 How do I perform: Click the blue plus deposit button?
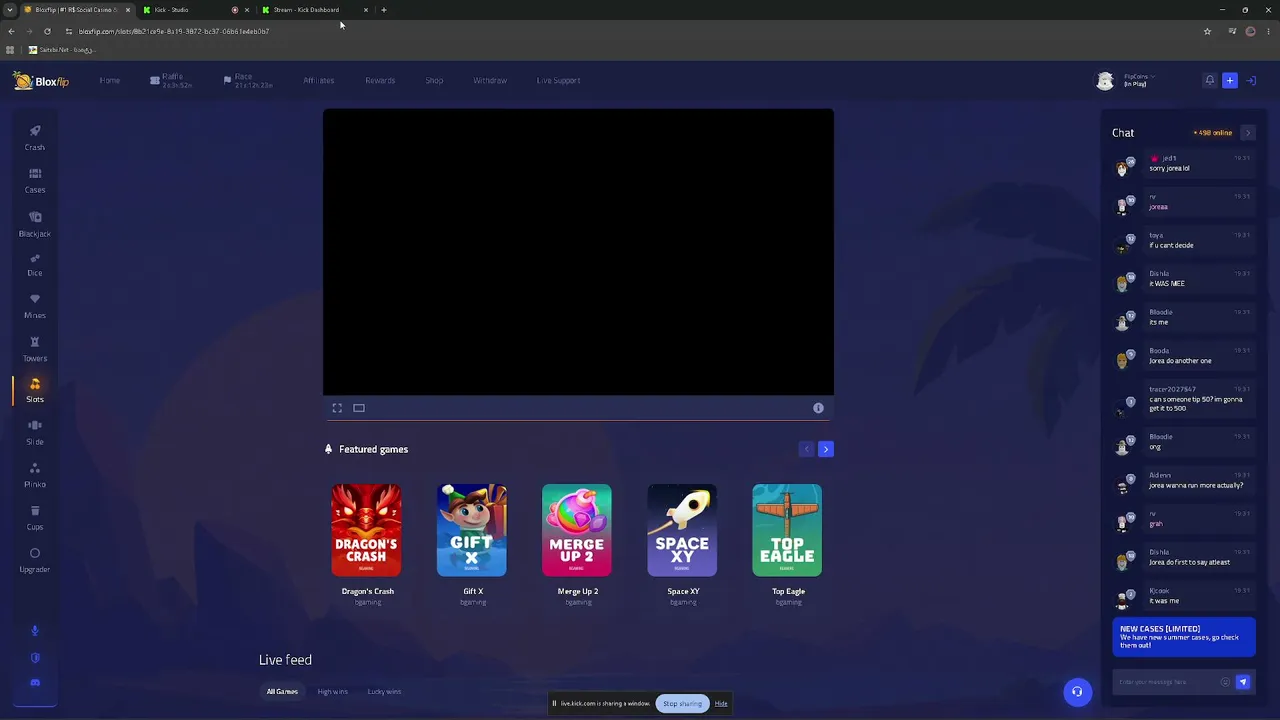point(1230,80)
